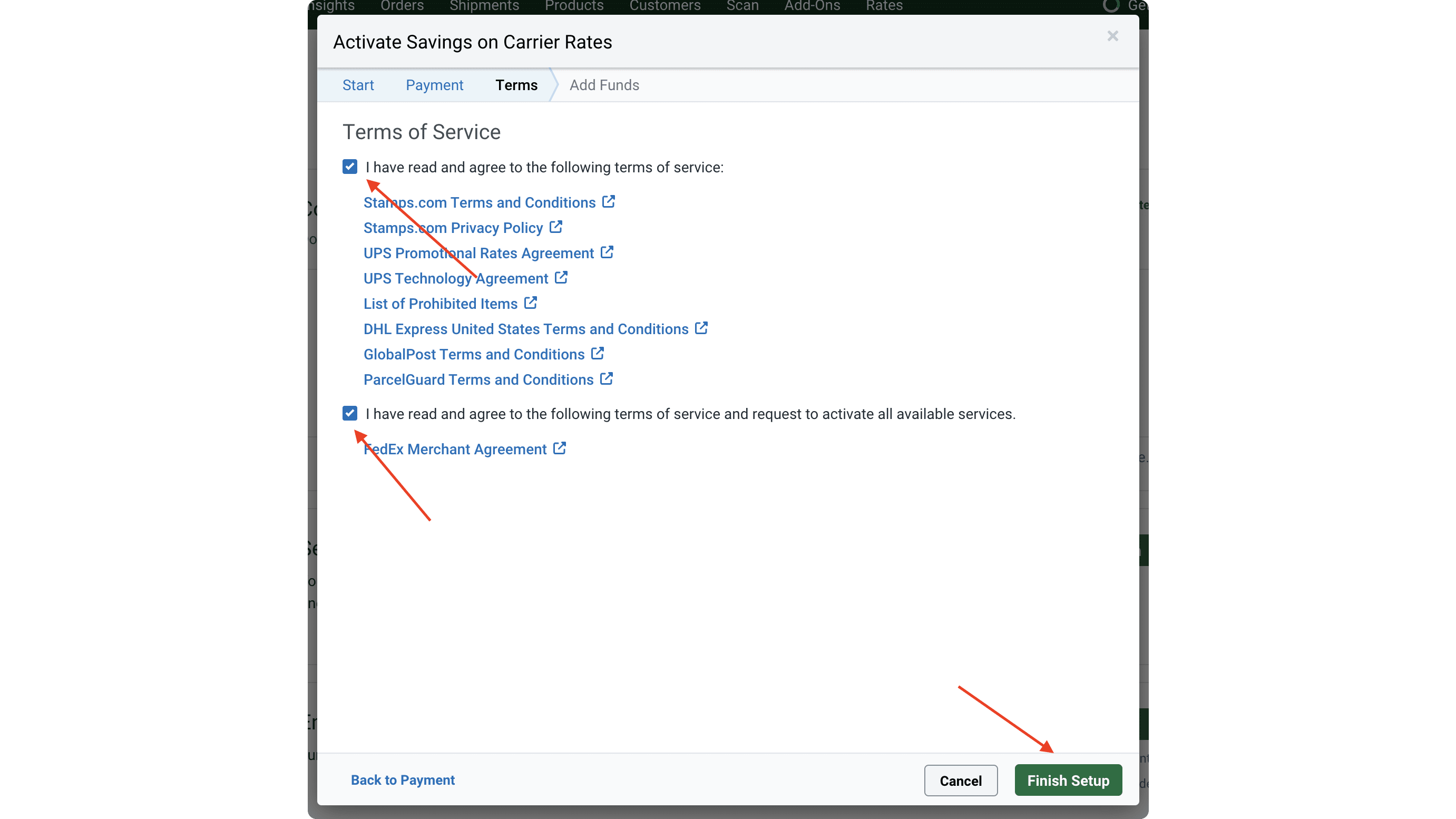Click the circular logo icon in the top bar

[x=1111, y=6]
